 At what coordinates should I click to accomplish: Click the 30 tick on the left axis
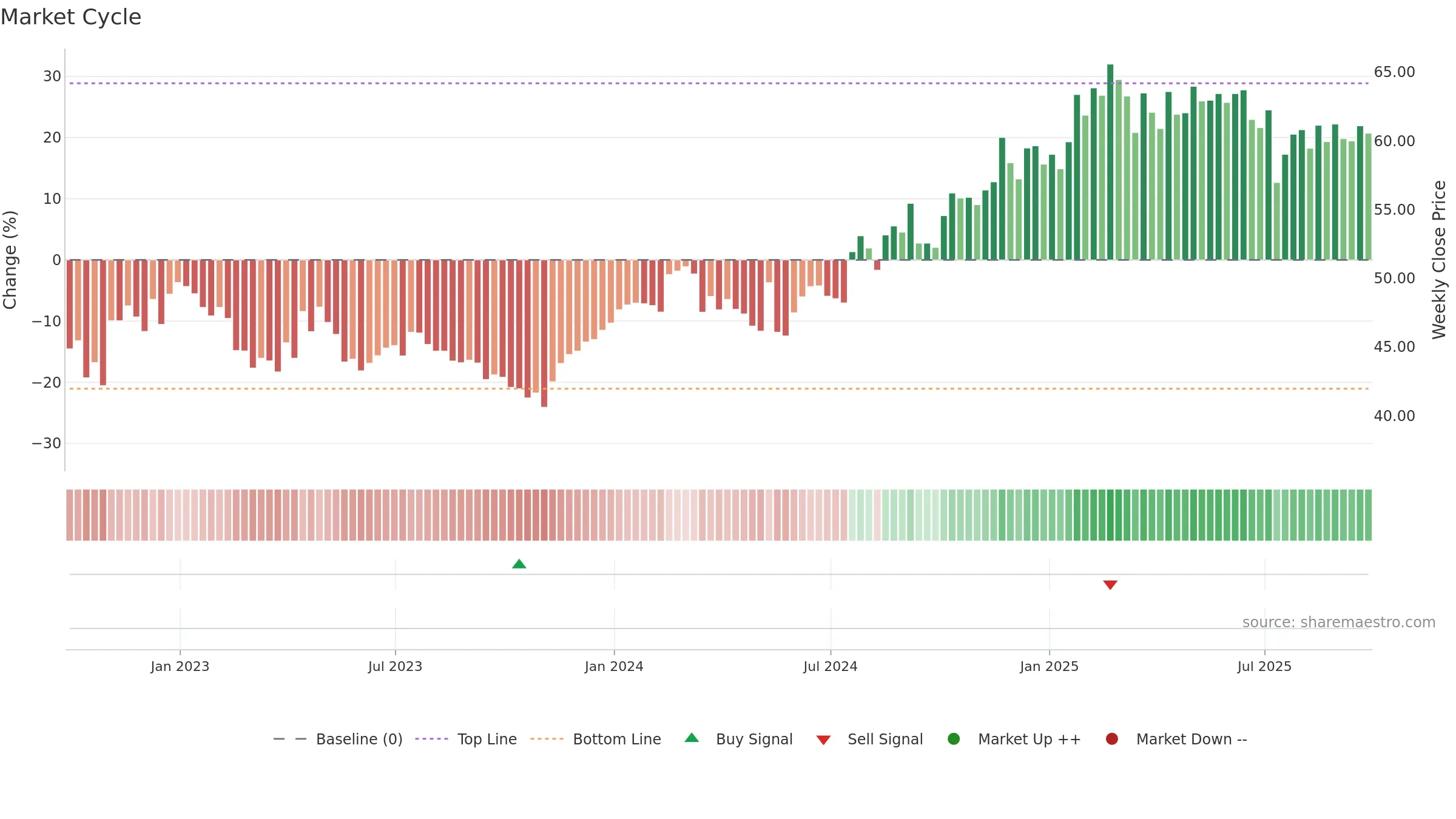[52, 76]
